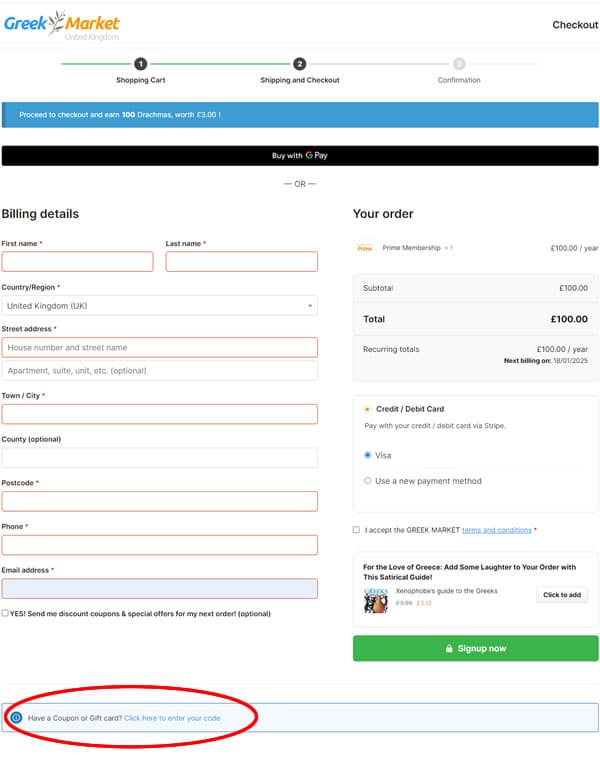Image resolution: width=600 pixels, height=774 pixels.
Task: Click the 'Click to add' book button
Action: (x=562, y=595)
